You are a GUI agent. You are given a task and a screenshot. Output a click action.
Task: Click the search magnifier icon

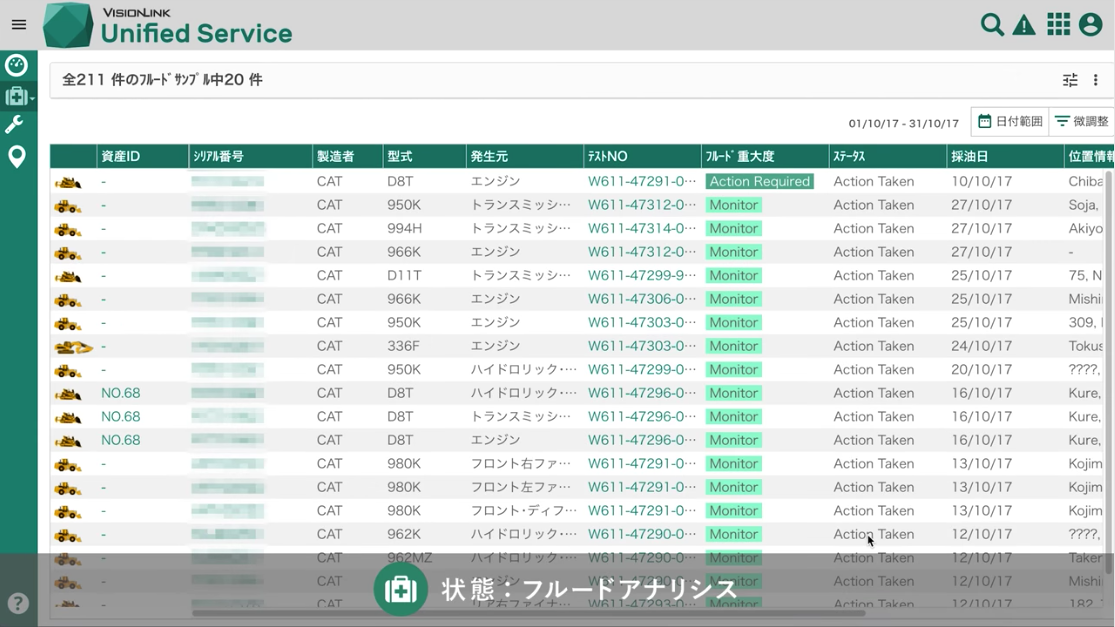point(991,25)
